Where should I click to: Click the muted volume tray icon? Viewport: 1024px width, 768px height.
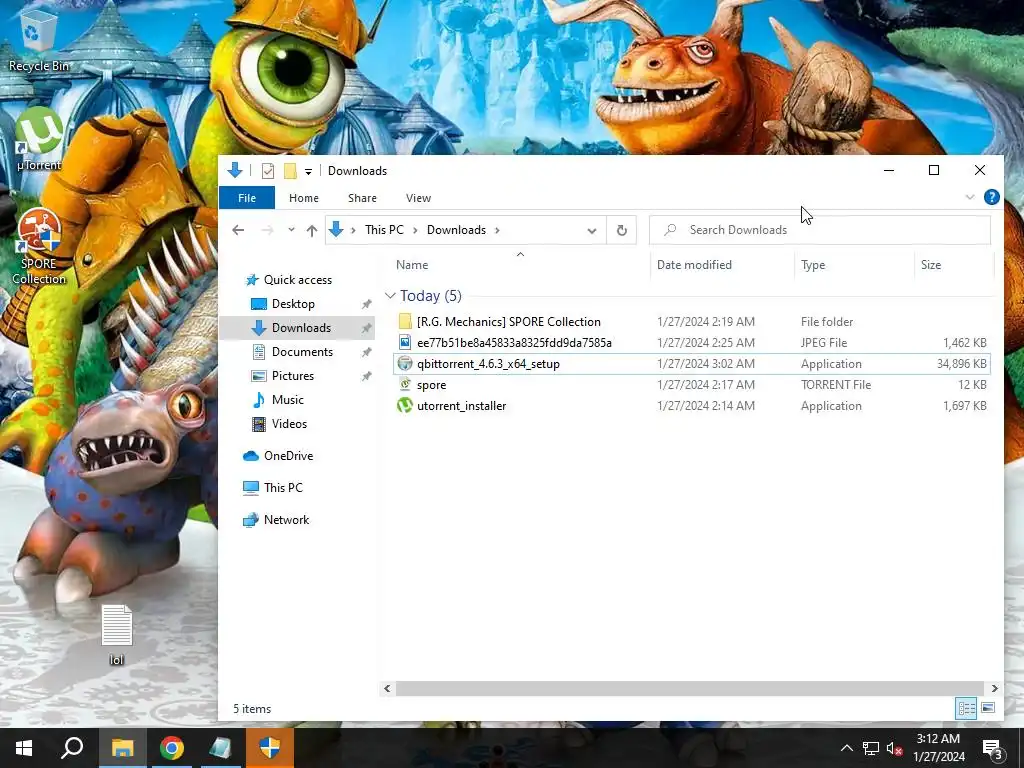pos(895,748)
